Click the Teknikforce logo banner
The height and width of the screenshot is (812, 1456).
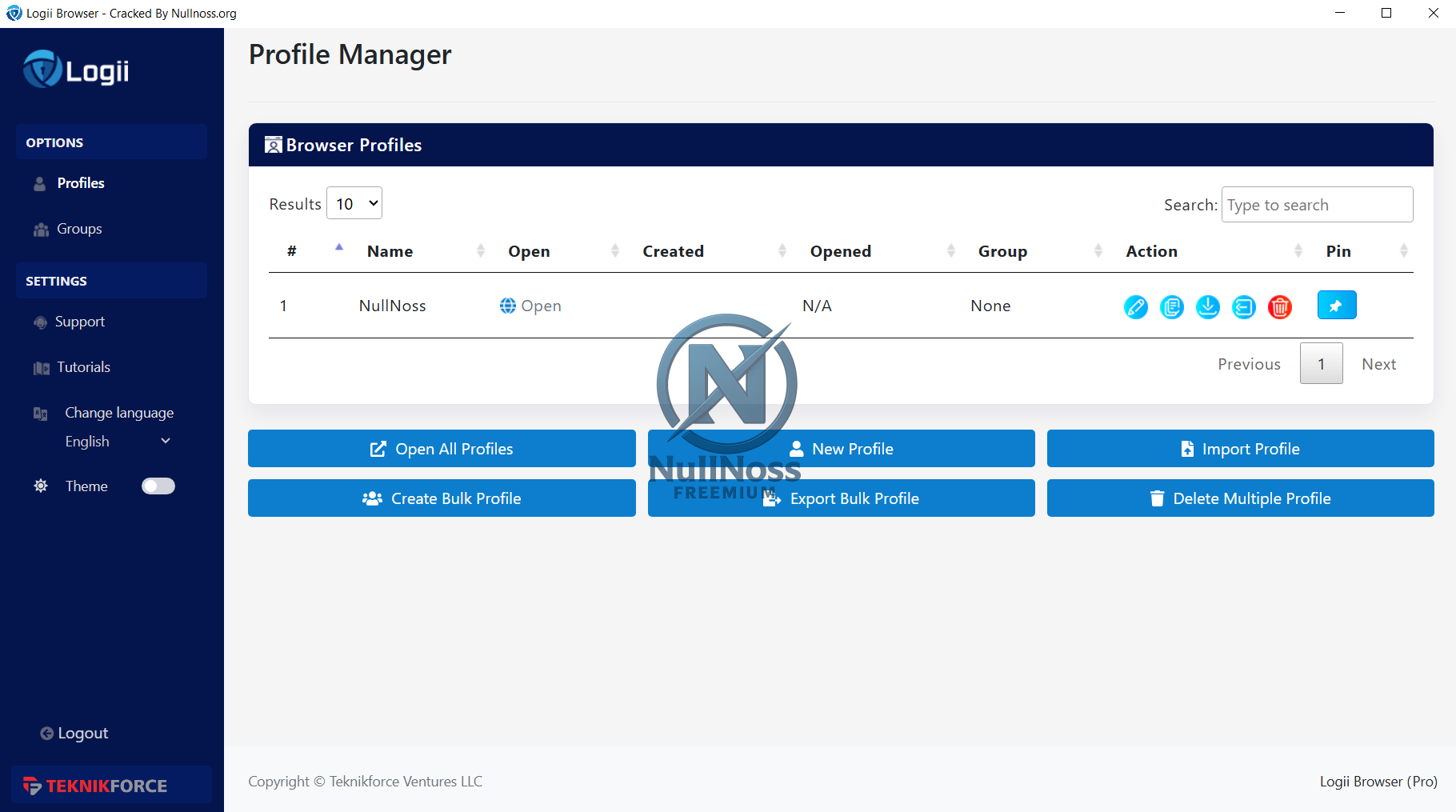(111, 785)
